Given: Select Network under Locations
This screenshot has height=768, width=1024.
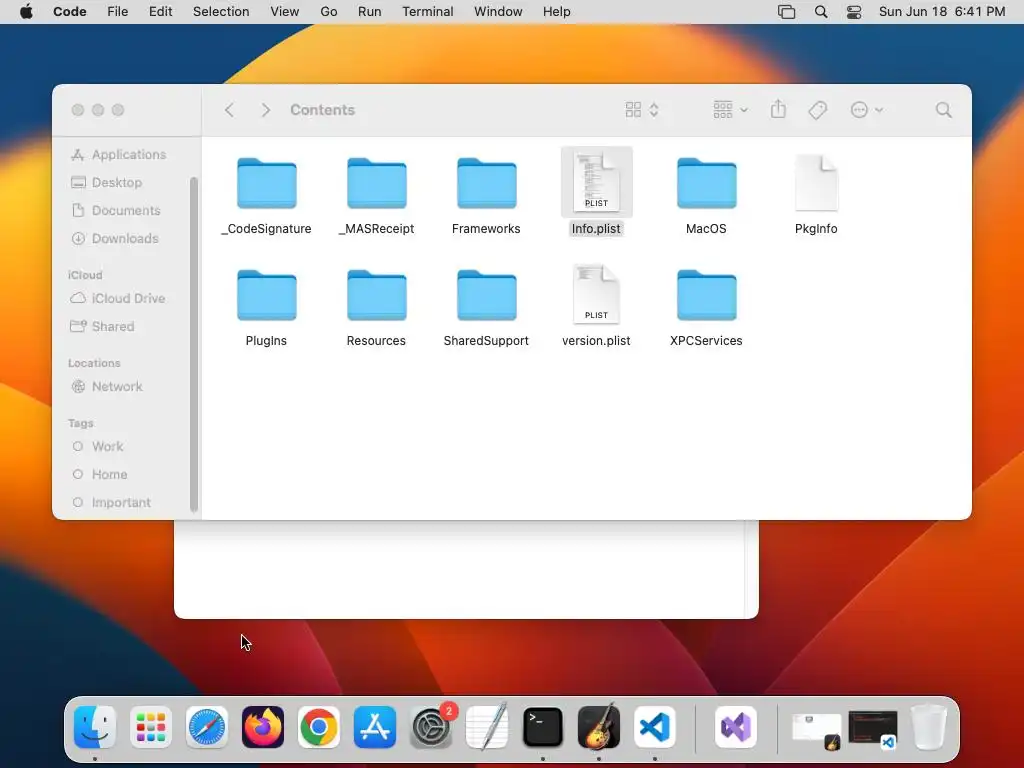Looking at the screenshot, I should (x=107, y=387).
